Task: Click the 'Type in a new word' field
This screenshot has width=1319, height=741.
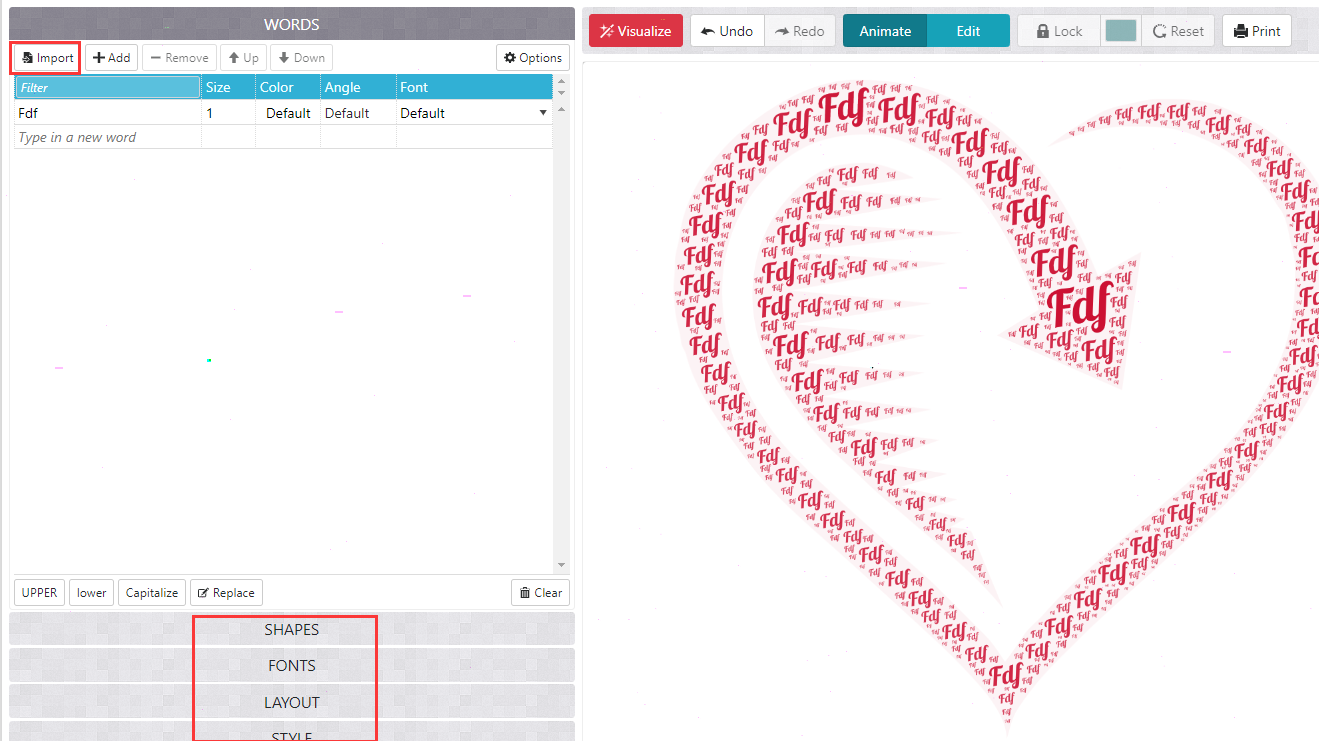Action: point(108,137)
